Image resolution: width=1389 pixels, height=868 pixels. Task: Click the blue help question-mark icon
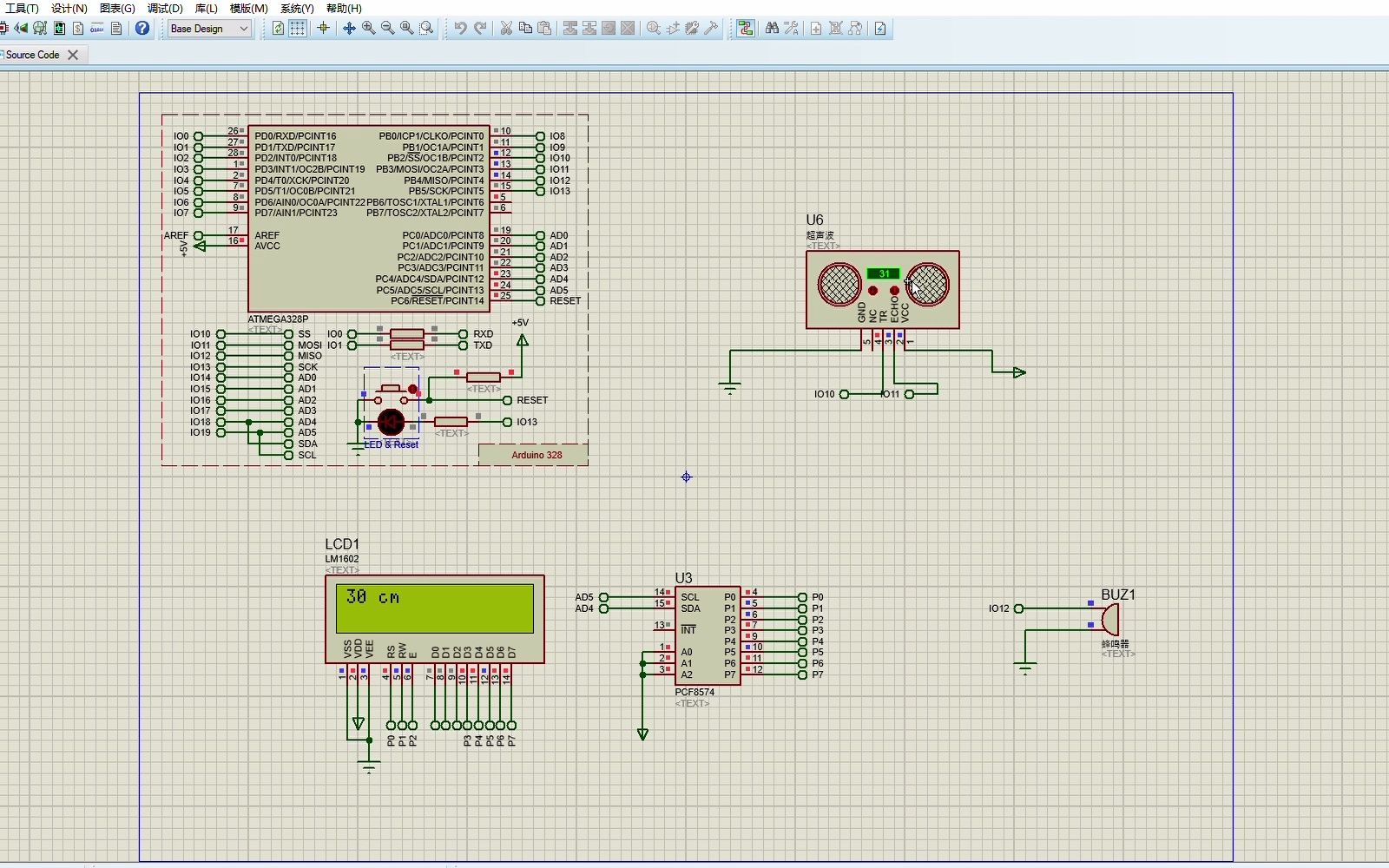coord(142,29)
